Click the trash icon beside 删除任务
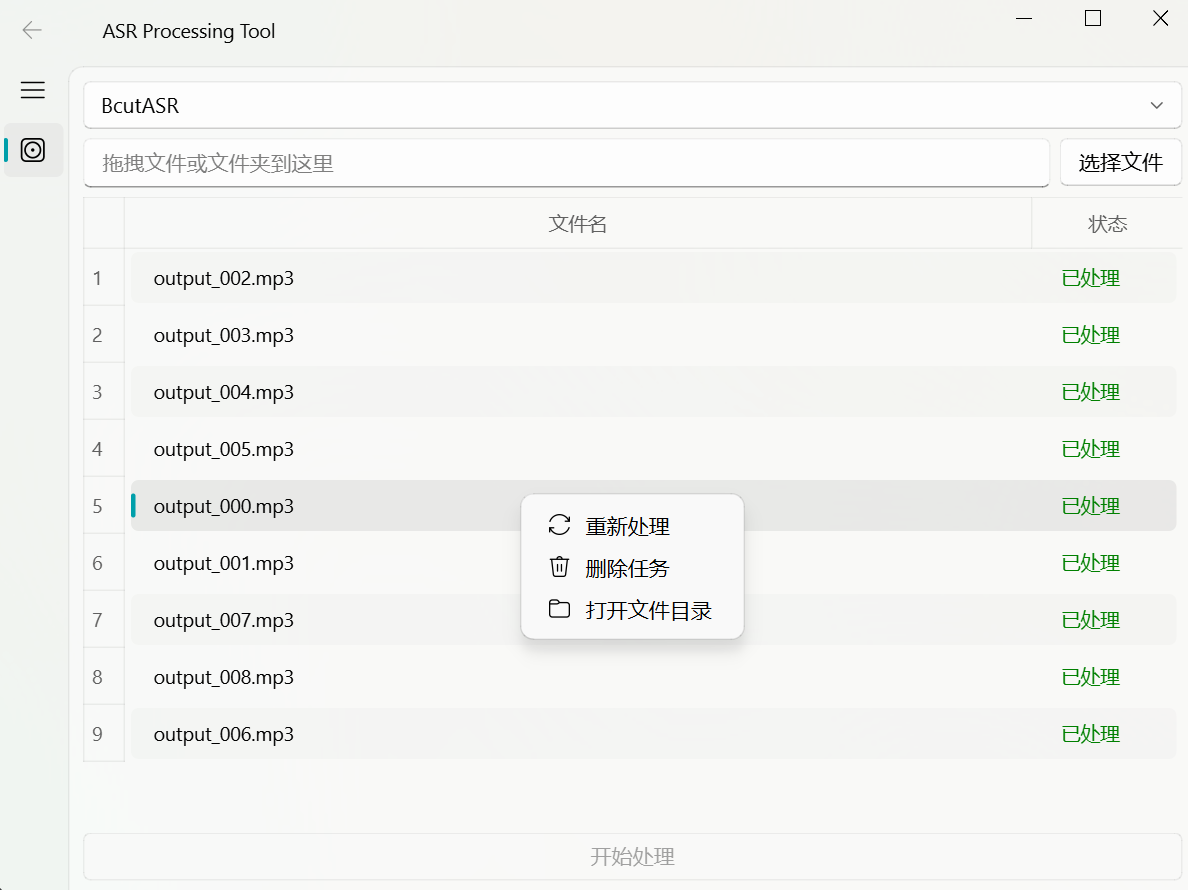Viewport: 1188px width, 890px height. tap(559, 566)
